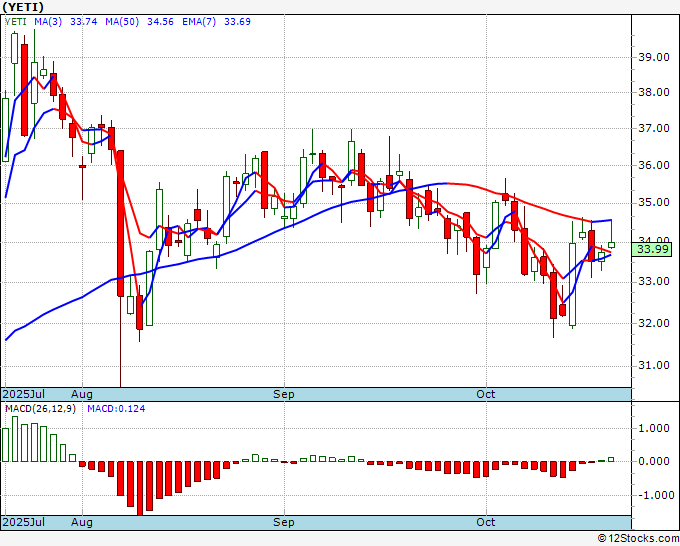
Task: Click the 35.00 price axis label
Action: 654,203
